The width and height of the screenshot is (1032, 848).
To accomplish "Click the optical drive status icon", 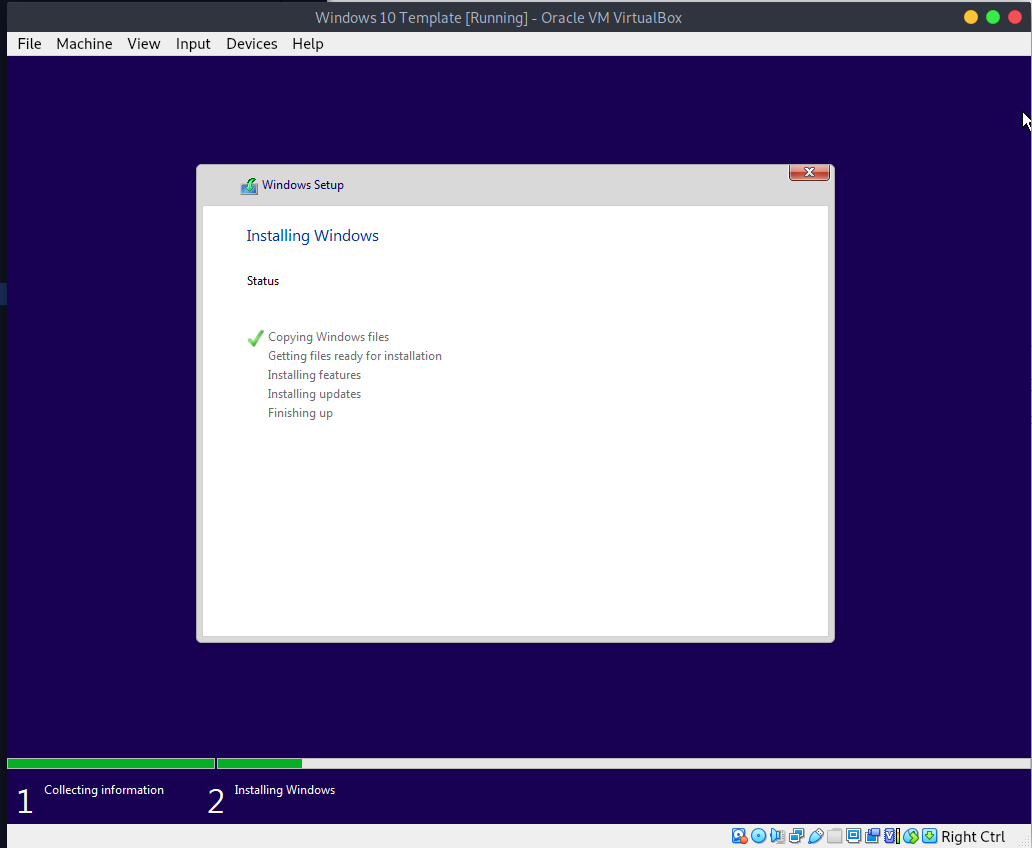I will coord(758,836).
